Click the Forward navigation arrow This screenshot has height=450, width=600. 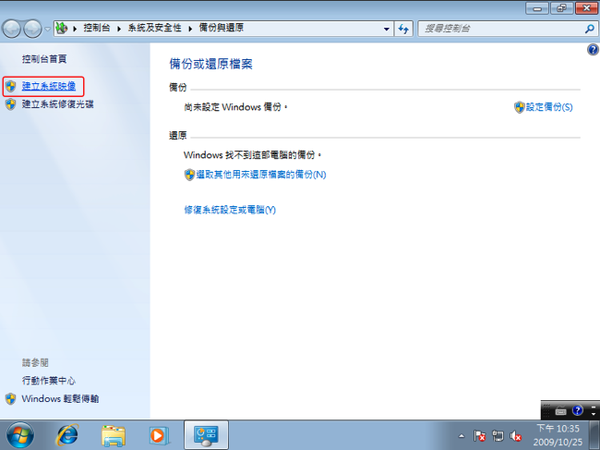[x=33, y=29]
